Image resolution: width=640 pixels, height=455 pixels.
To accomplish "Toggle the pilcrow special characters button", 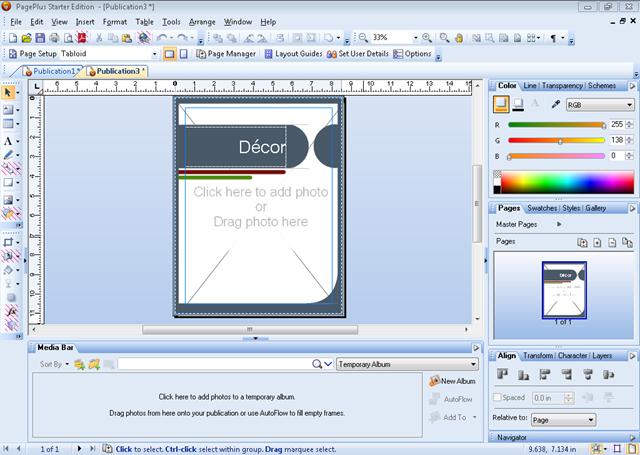I will click(x=553, y=38).
